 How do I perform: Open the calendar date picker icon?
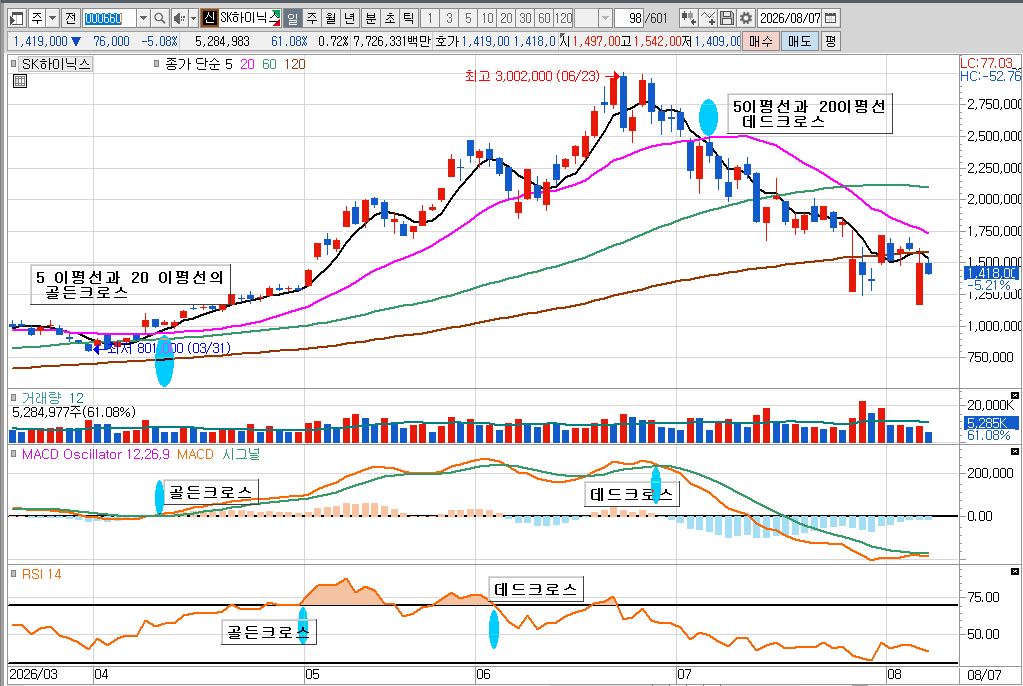click(x=831, y=18)
